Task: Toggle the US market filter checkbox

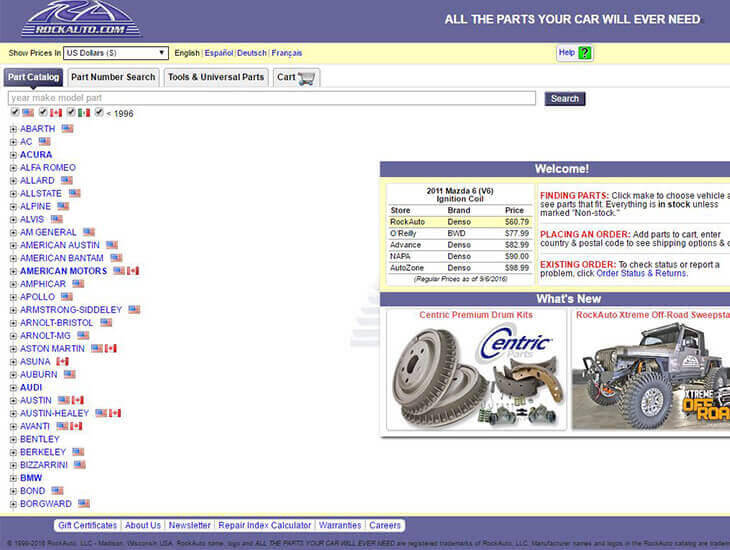Action: tap(15, 112)
